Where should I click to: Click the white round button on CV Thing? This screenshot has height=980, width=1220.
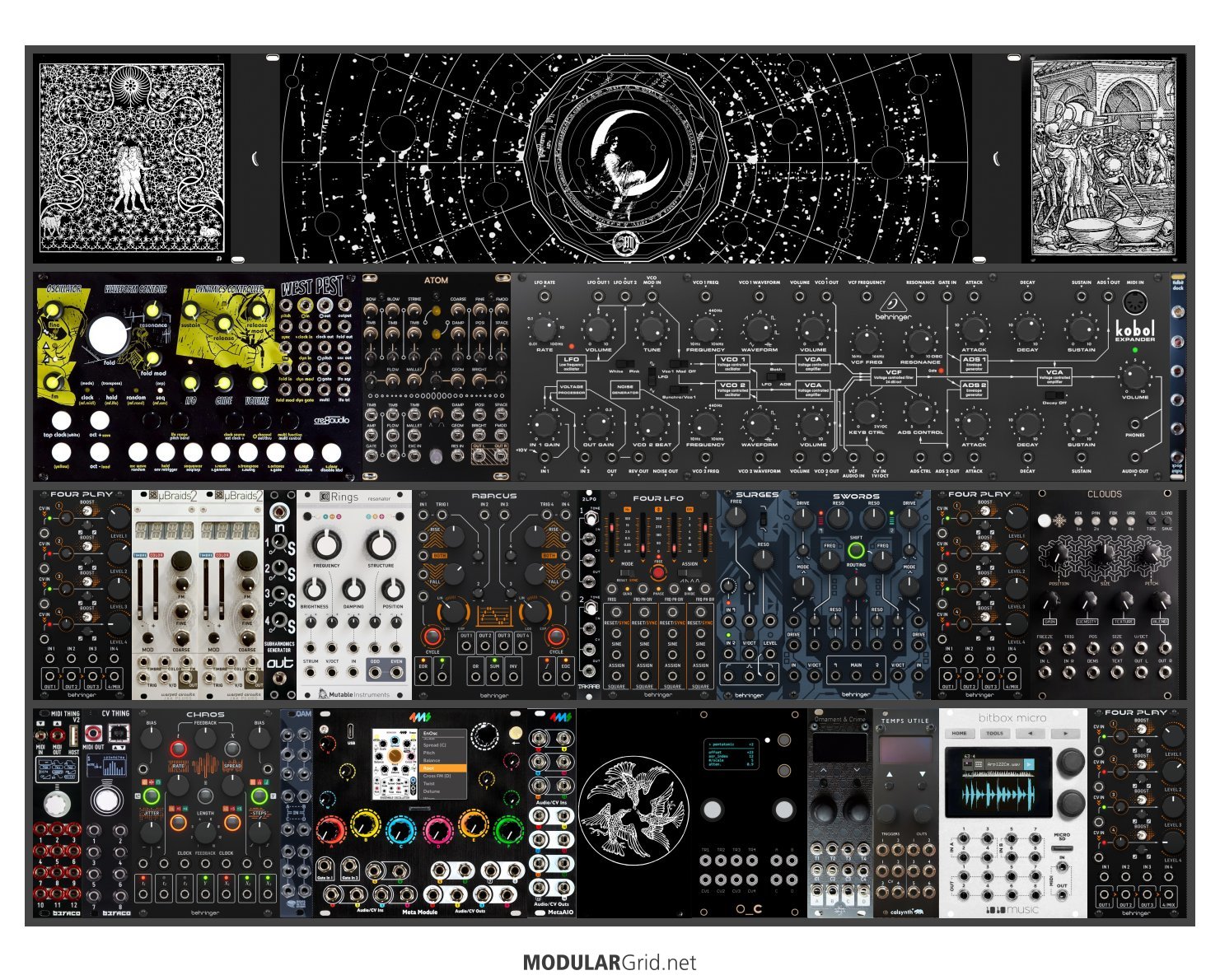[x=107, y=800]
